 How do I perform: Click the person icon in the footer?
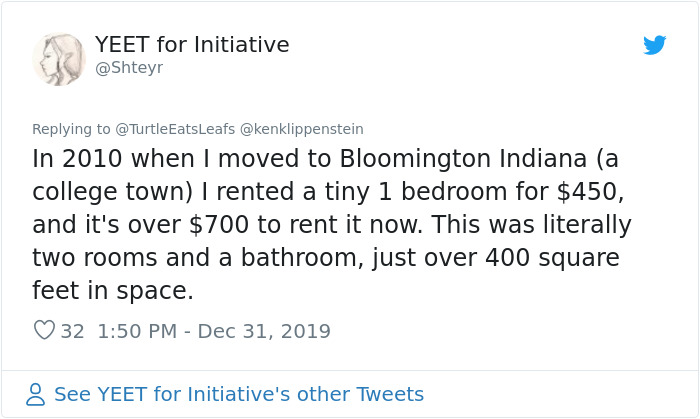coord(36,394)
